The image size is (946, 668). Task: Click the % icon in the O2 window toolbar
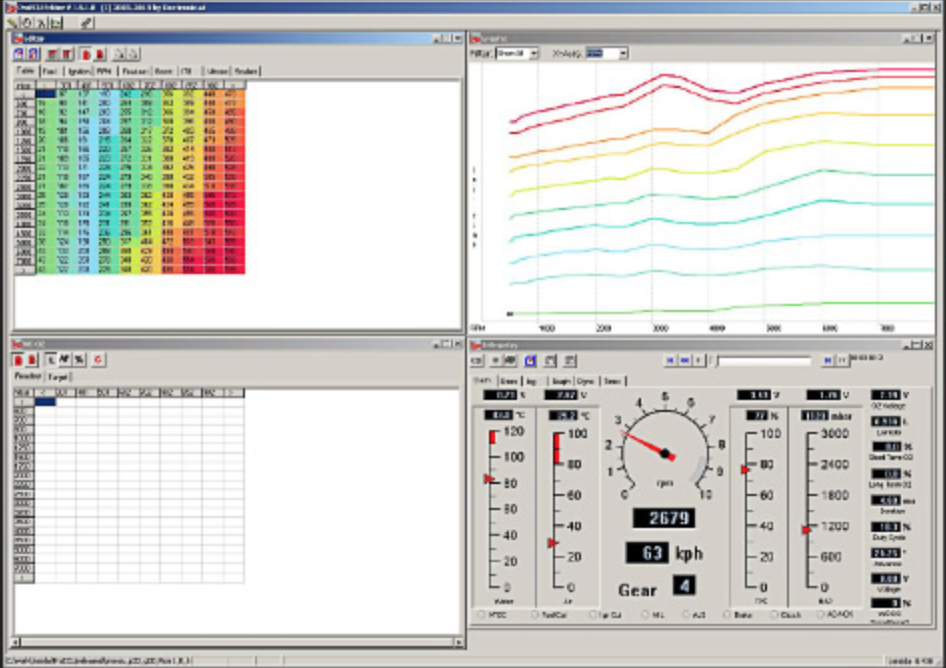click(80, 359)
